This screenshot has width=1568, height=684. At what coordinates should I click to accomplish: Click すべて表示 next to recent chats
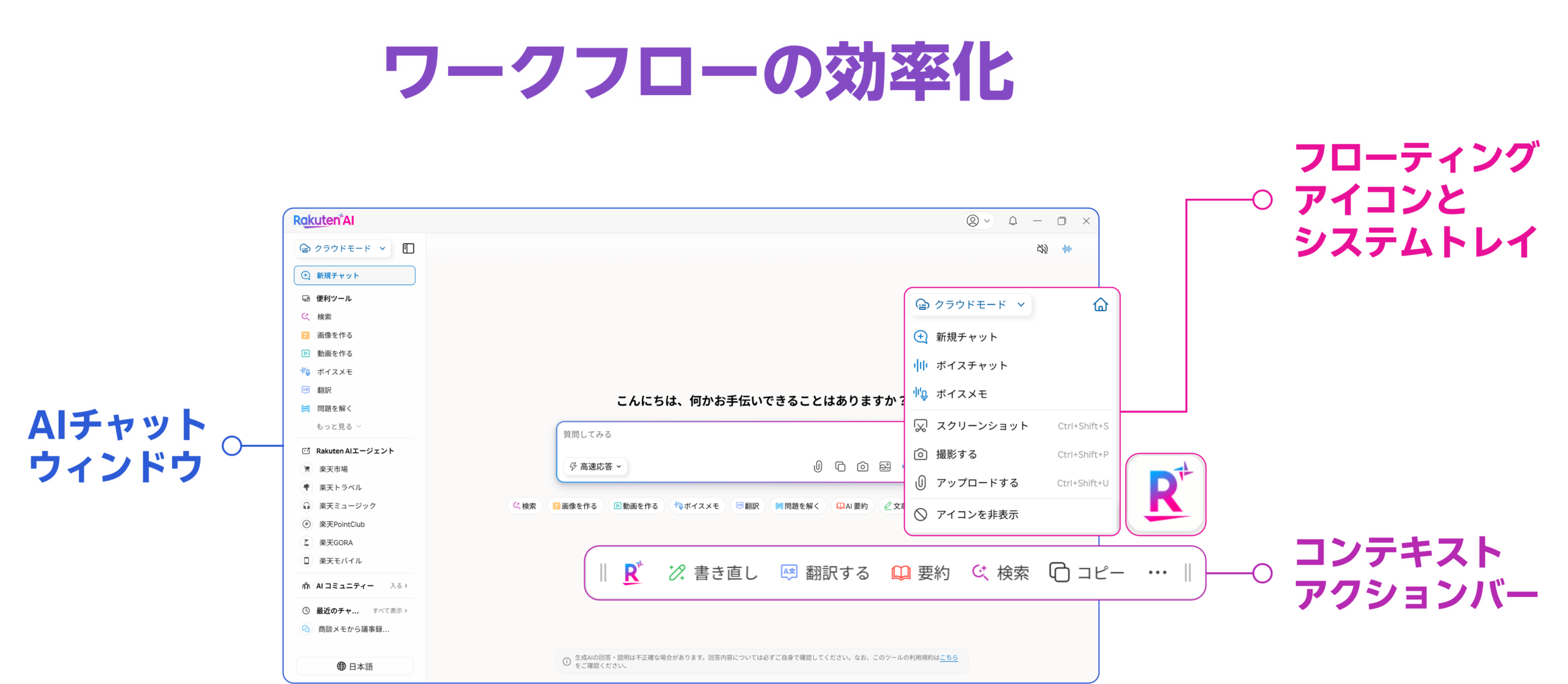coord(390,611)
